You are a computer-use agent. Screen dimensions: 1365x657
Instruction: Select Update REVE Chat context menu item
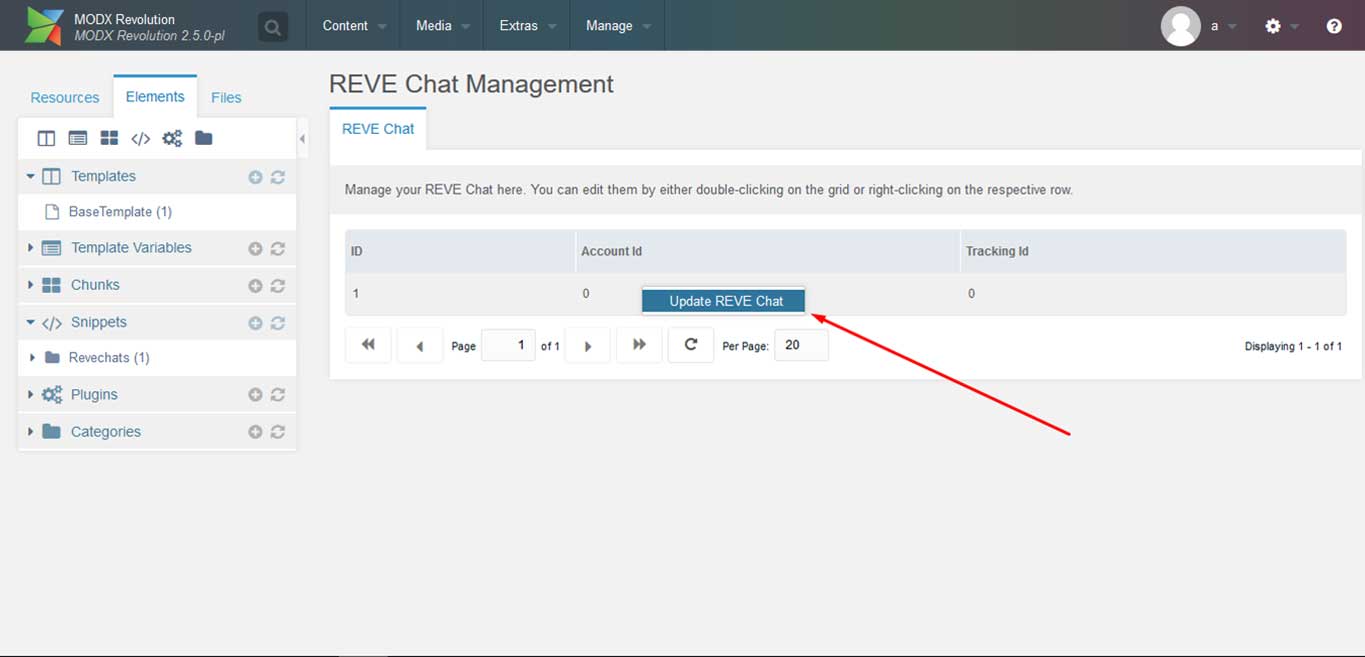(725, 301)
